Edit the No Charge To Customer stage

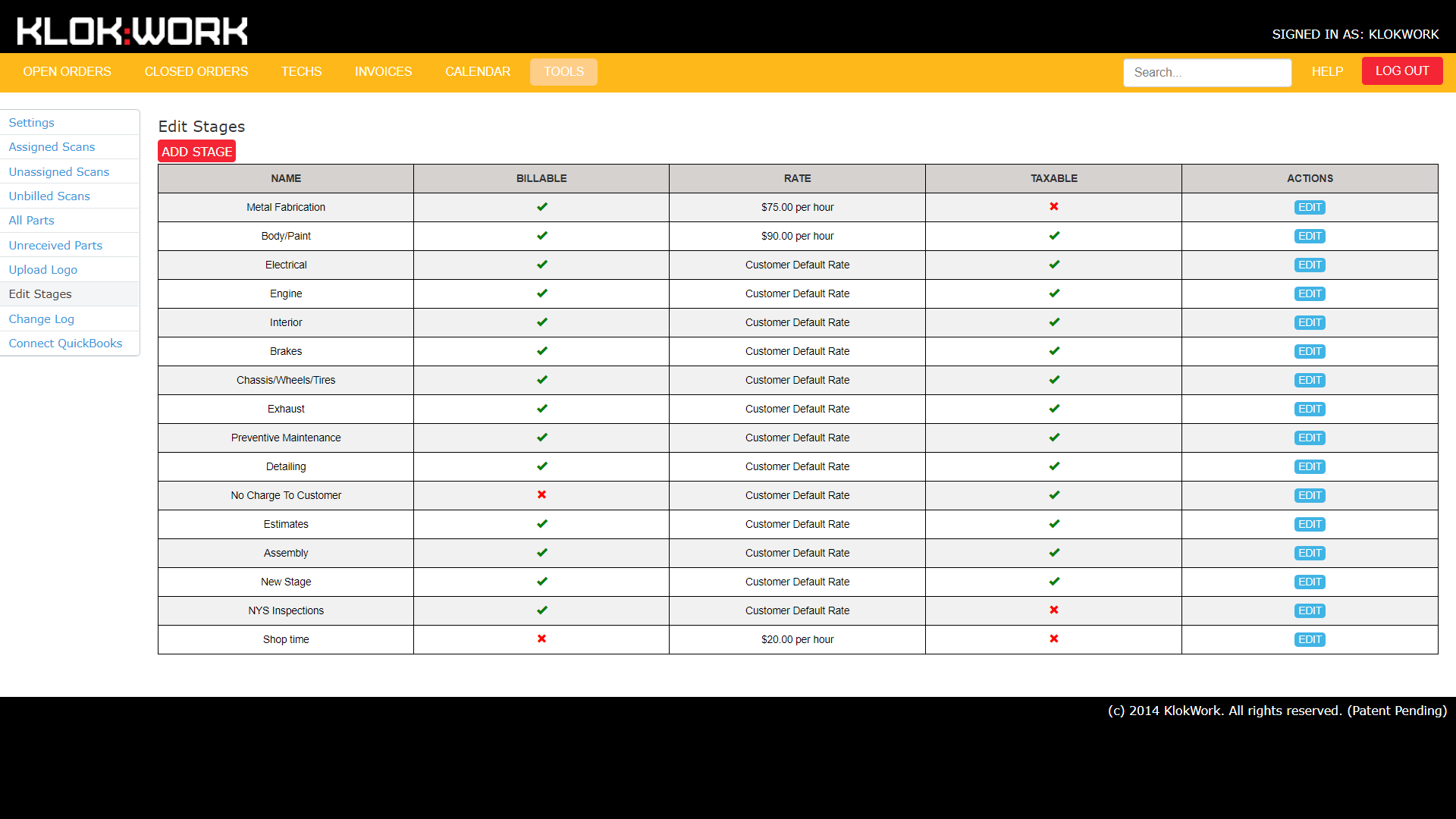click(1310, 495)
